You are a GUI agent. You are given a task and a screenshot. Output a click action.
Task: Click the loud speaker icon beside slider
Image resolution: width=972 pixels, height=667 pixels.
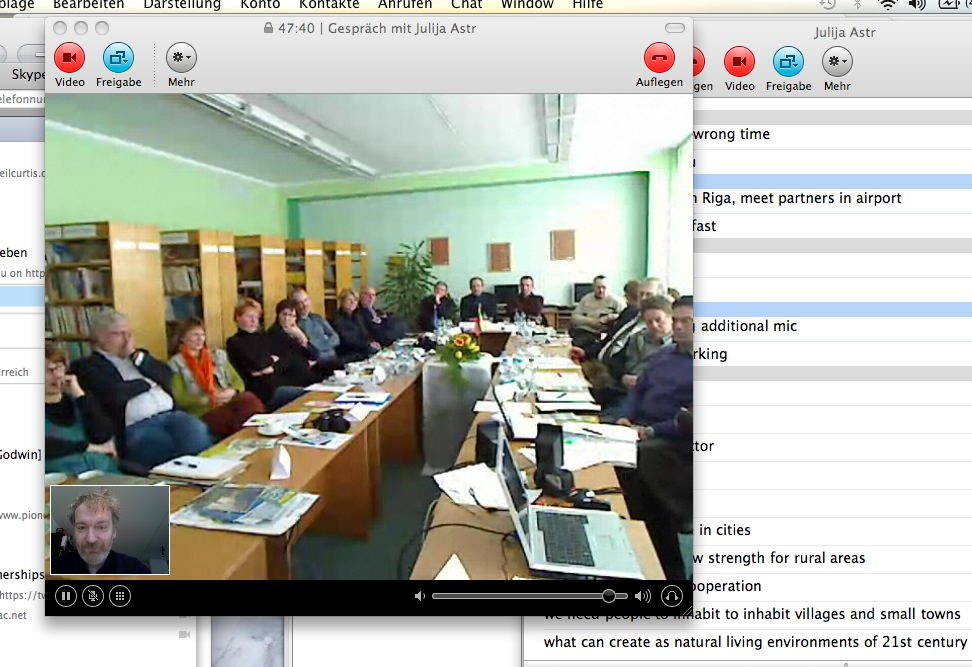pos(642,596)
